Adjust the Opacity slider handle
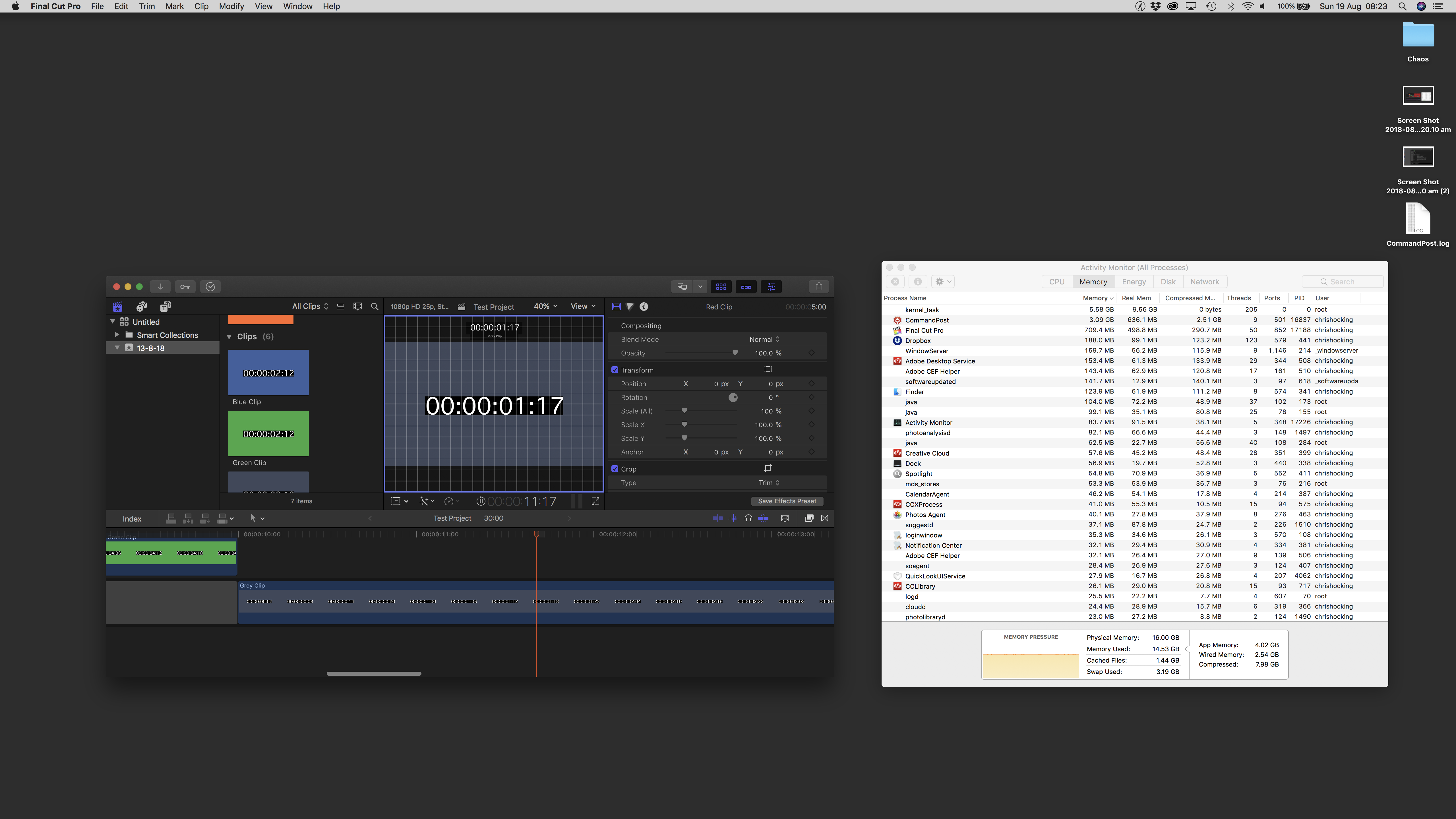The image size is (1456, 819). click(x=735, y=353)
